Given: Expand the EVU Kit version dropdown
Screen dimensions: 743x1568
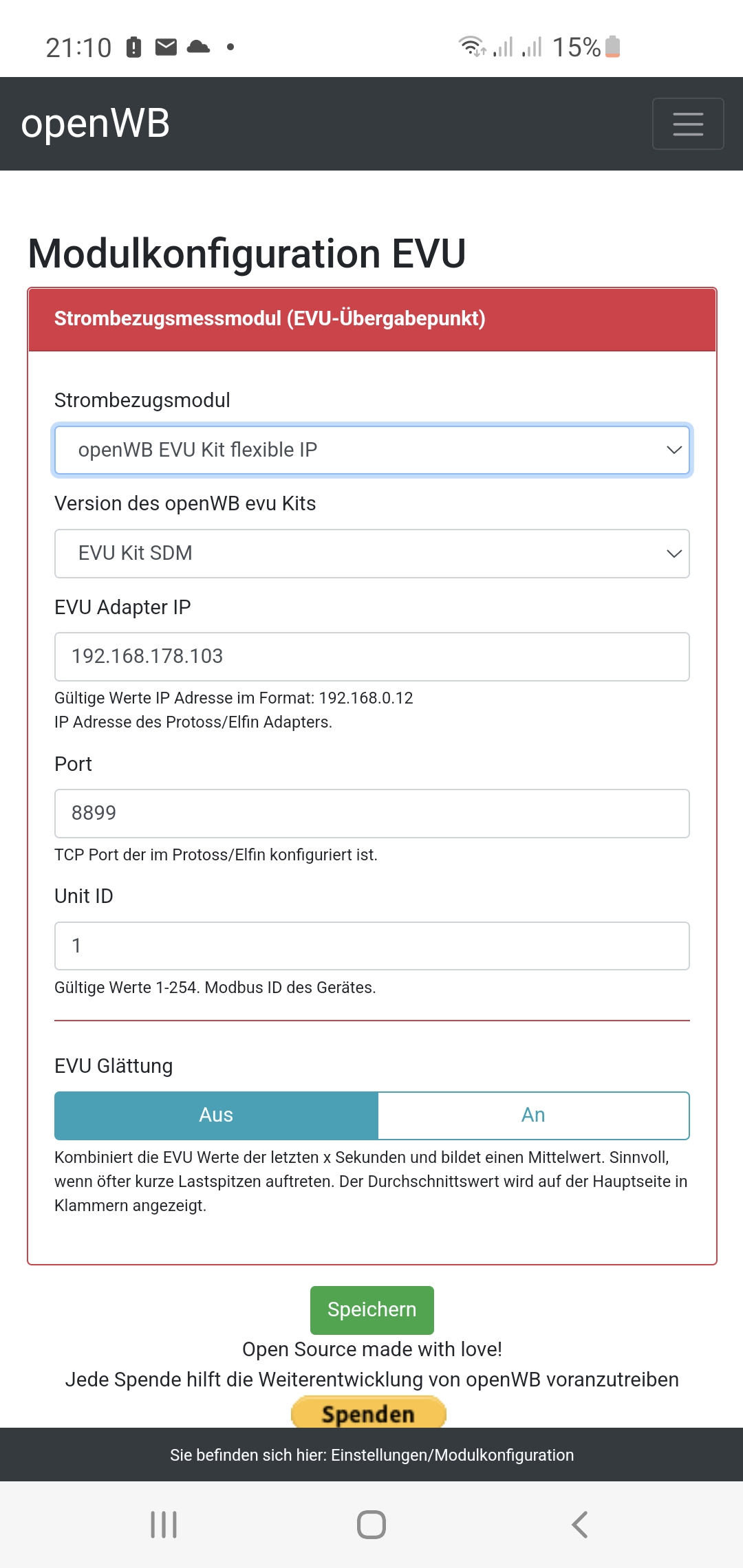Looking at the screenshot, I should tap(371, 554).
